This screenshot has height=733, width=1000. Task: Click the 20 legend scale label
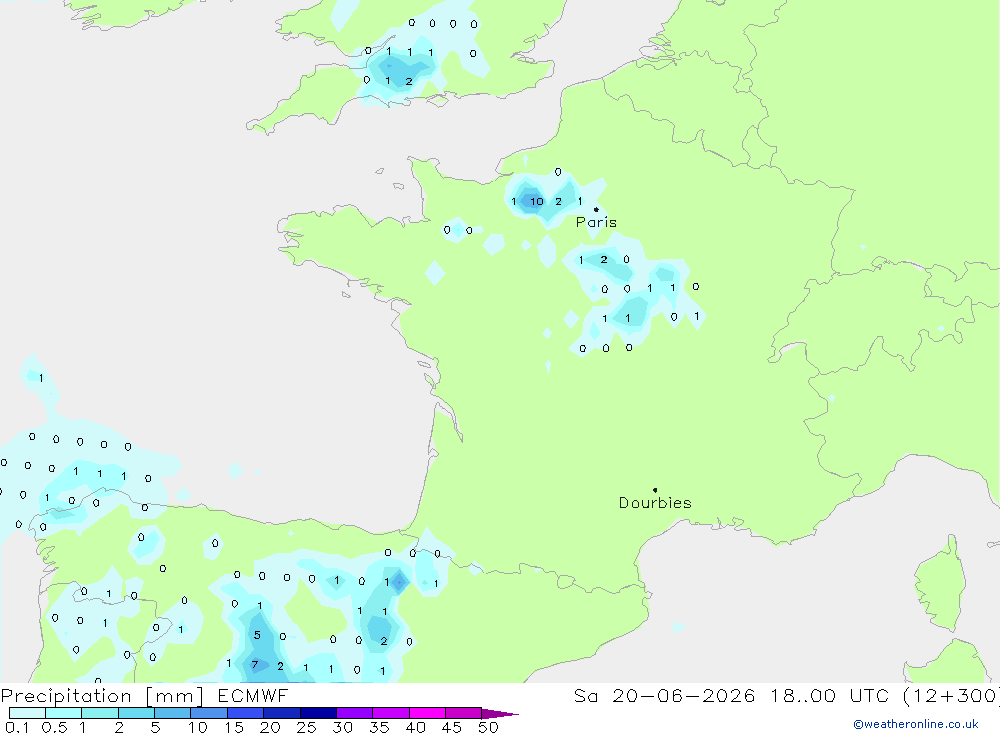pos(270,727)
